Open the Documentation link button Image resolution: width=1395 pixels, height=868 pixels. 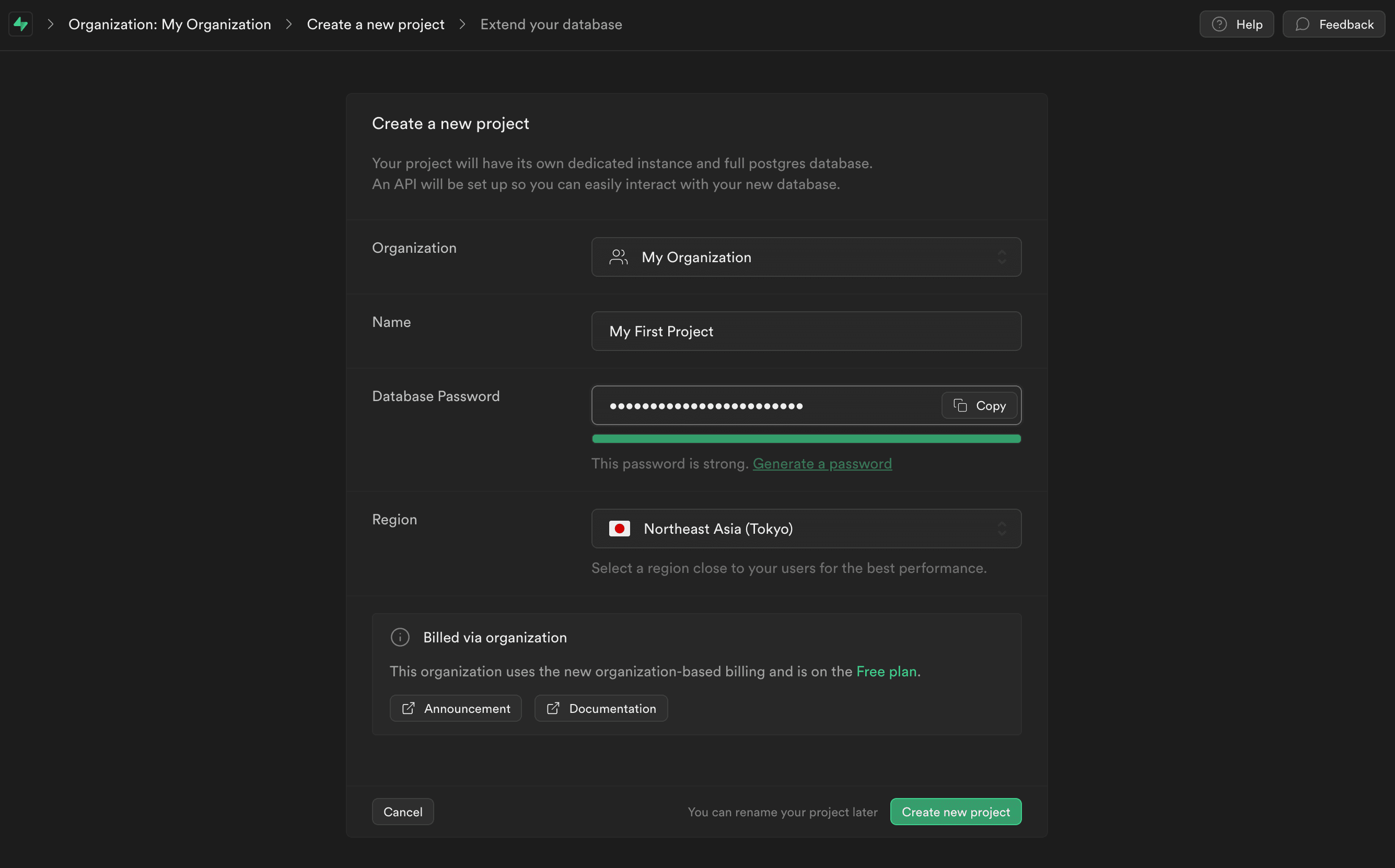[601, 708]
